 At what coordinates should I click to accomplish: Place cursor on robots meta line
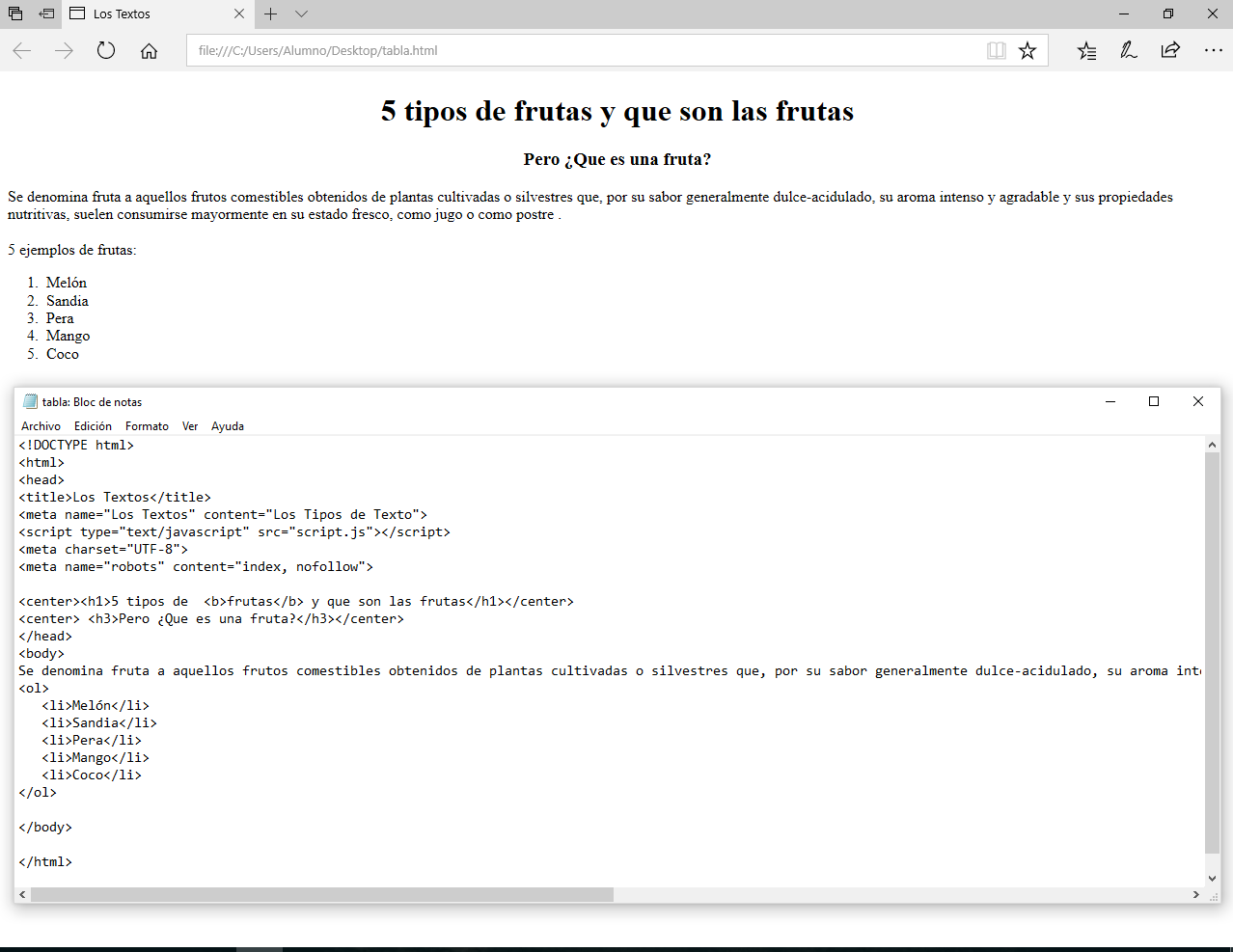(196, 566)
